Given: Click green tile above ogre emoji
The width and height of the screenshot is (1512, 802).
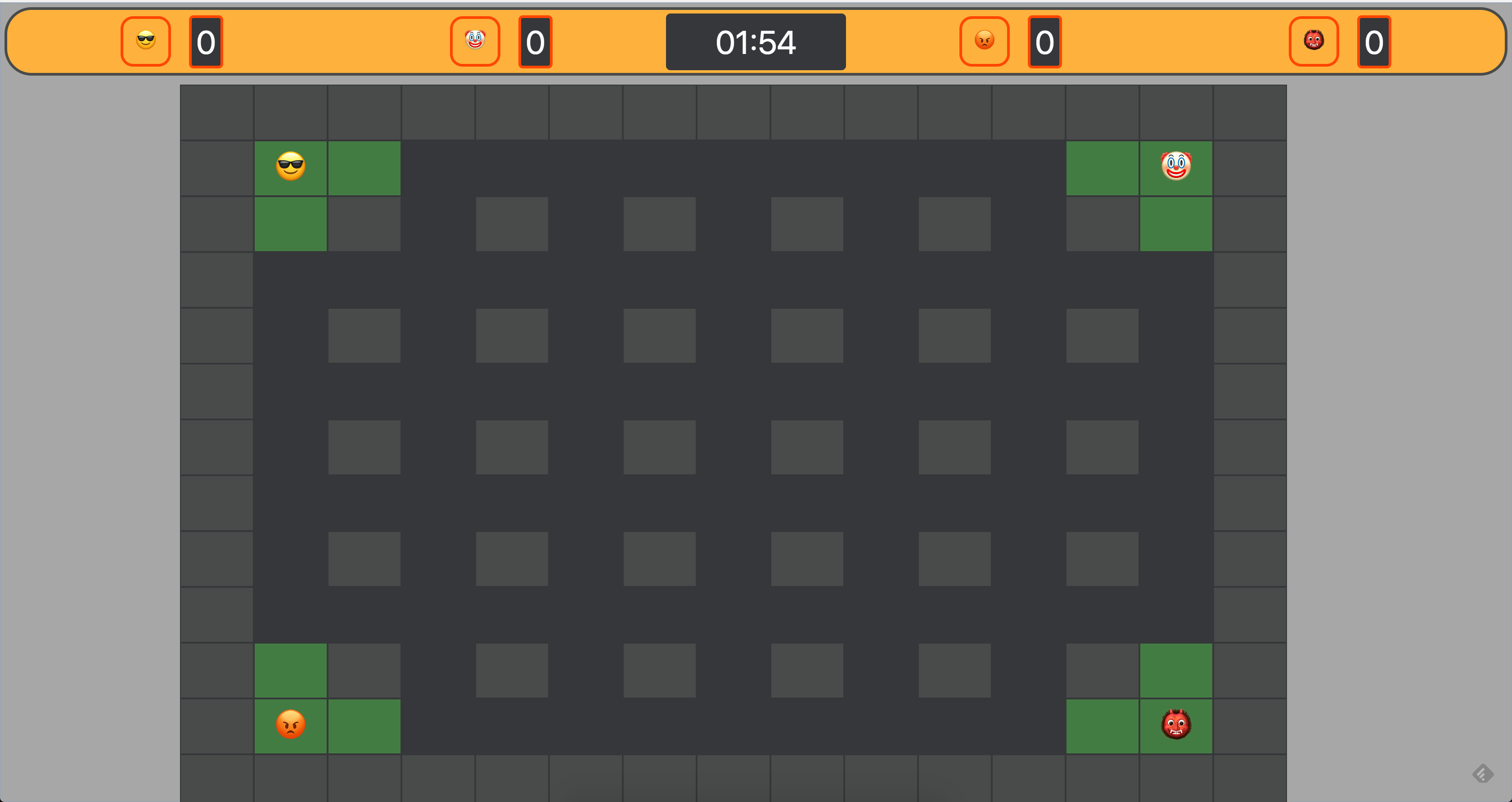Looking at the screenshot, I should point(1176,671).
